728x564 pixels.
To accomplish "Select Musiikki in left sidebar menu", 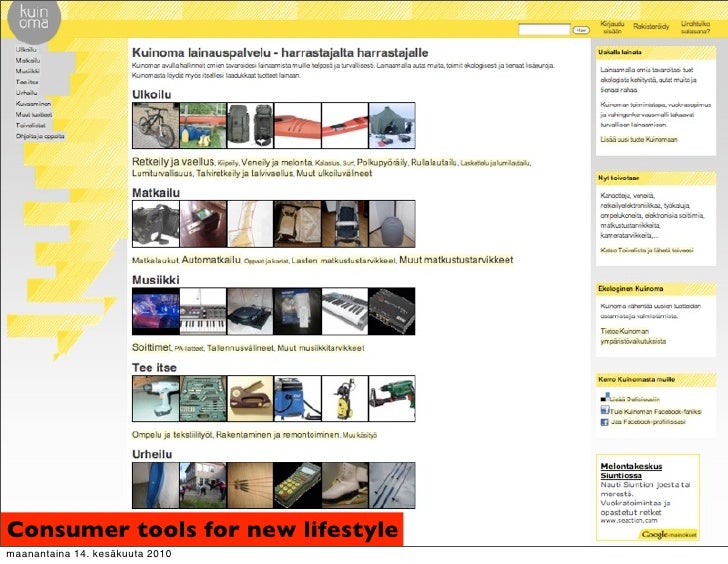I will (x=27, y=71).
